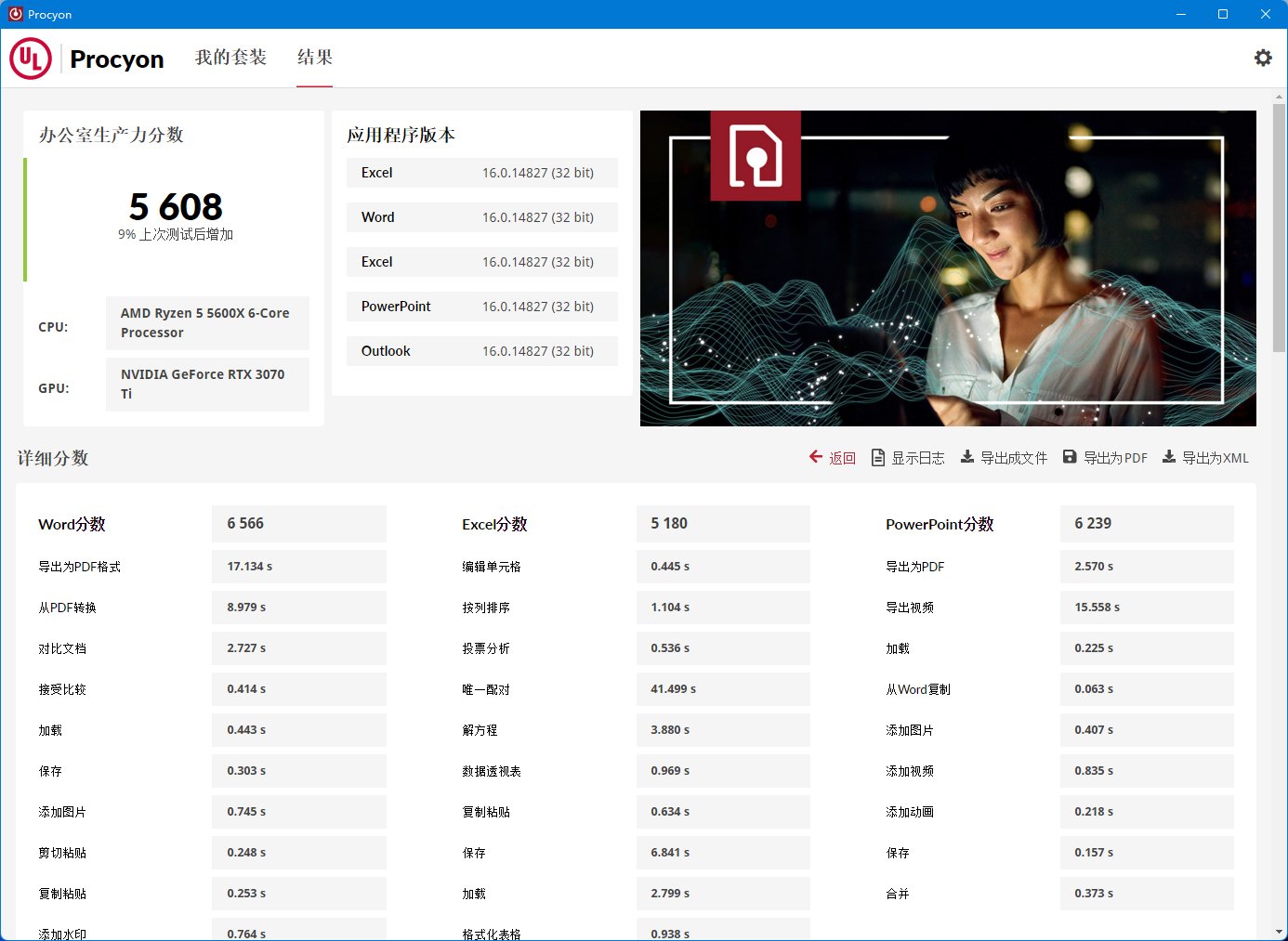Click the 从Word复制 row label
The height and width of the screenshot is (941, 1288).
pyautogui.click(x=918, y=689)
